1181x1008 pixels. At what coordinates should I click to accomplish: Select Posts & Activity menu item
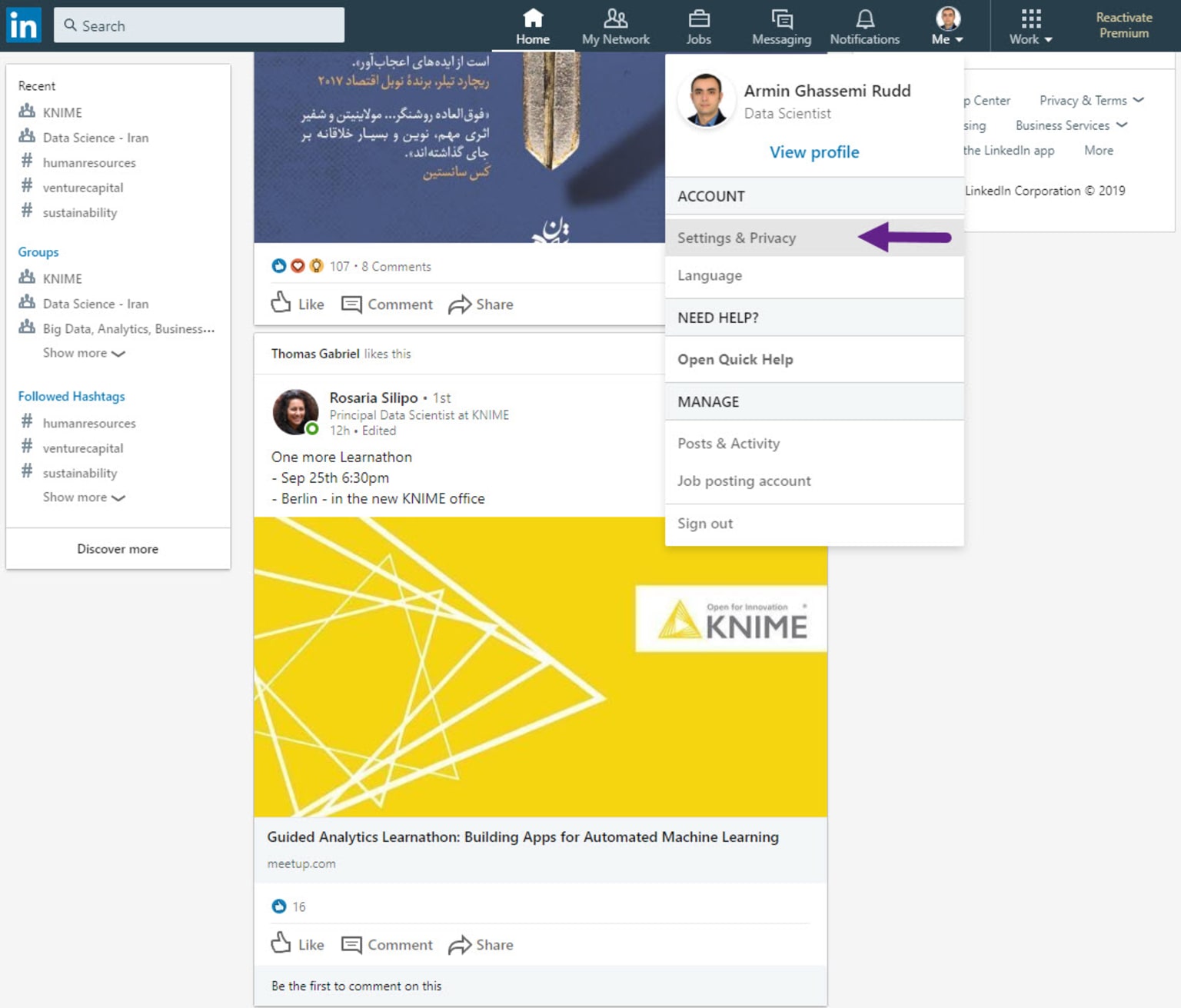click(814, 443)
